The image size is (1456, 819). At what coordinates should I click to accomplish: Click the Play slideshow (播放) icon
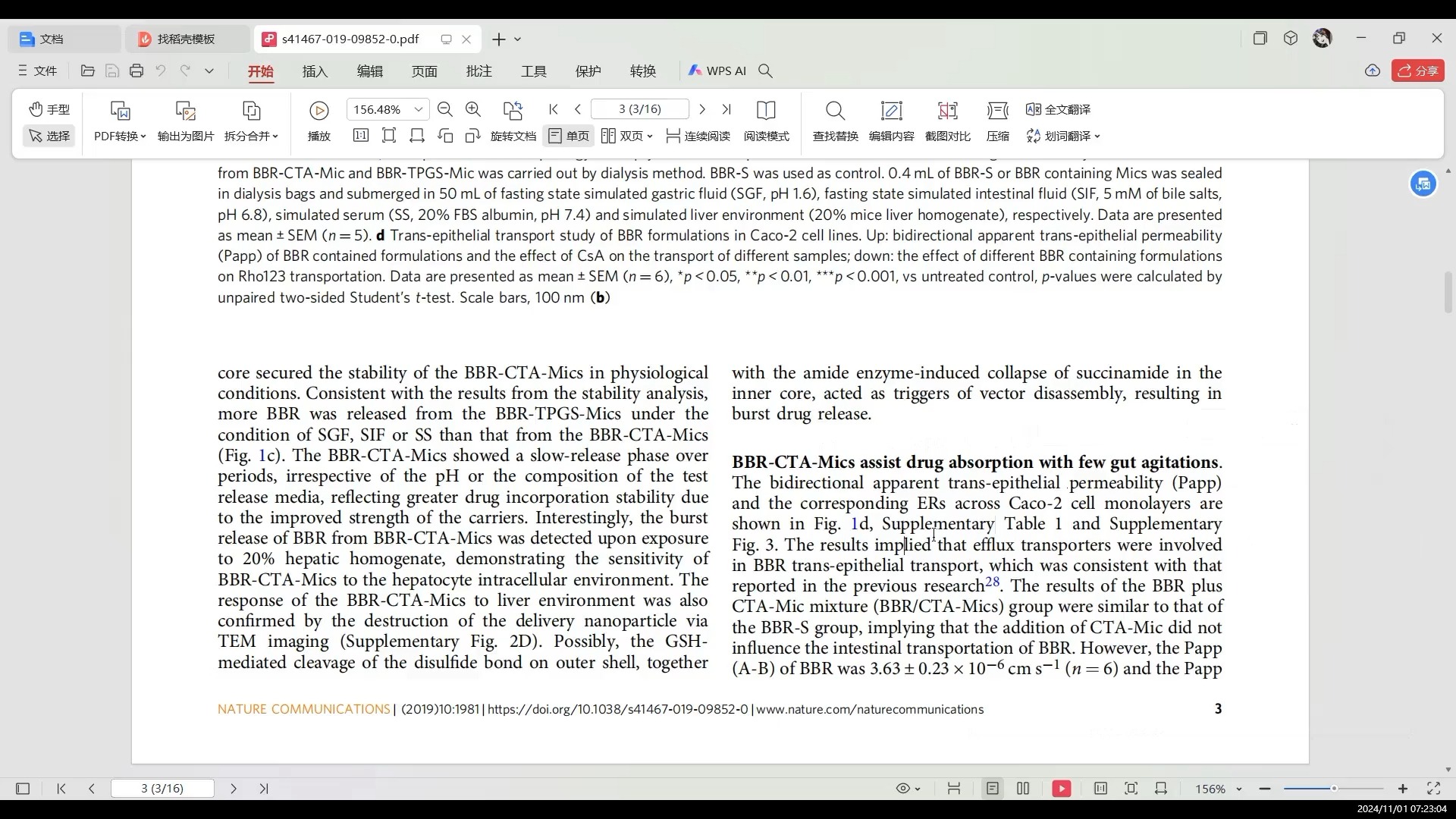(x=318, y=111)
